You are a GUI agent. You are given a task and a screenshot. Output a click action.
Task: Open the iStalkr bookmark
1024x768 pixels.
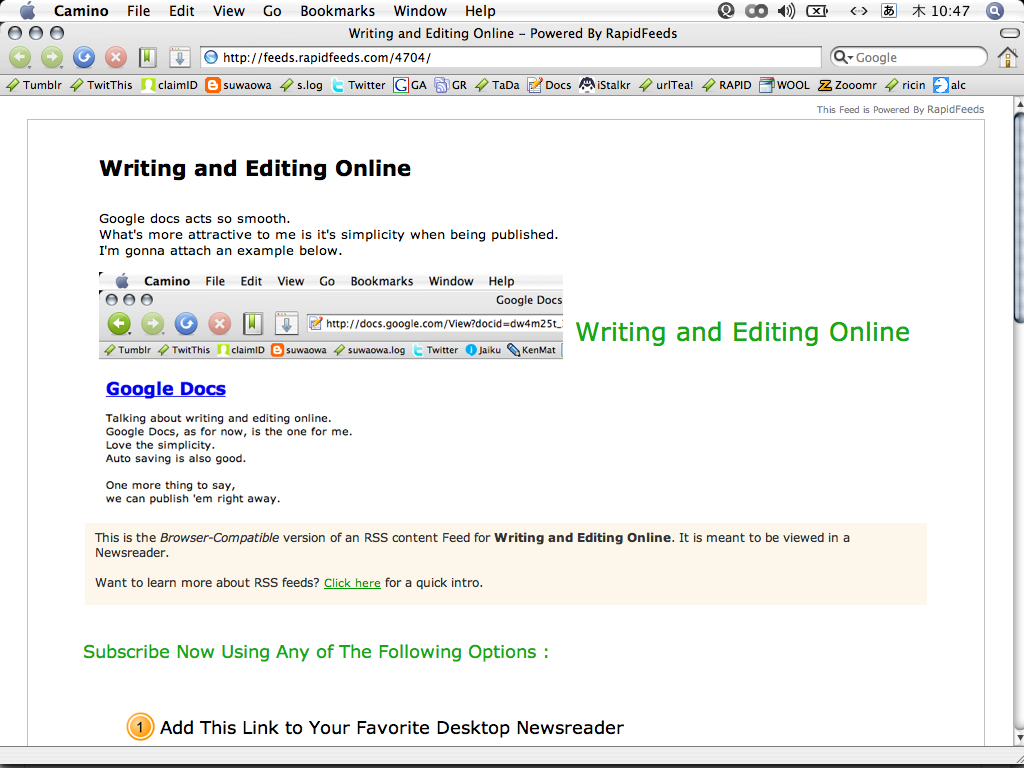605,85
